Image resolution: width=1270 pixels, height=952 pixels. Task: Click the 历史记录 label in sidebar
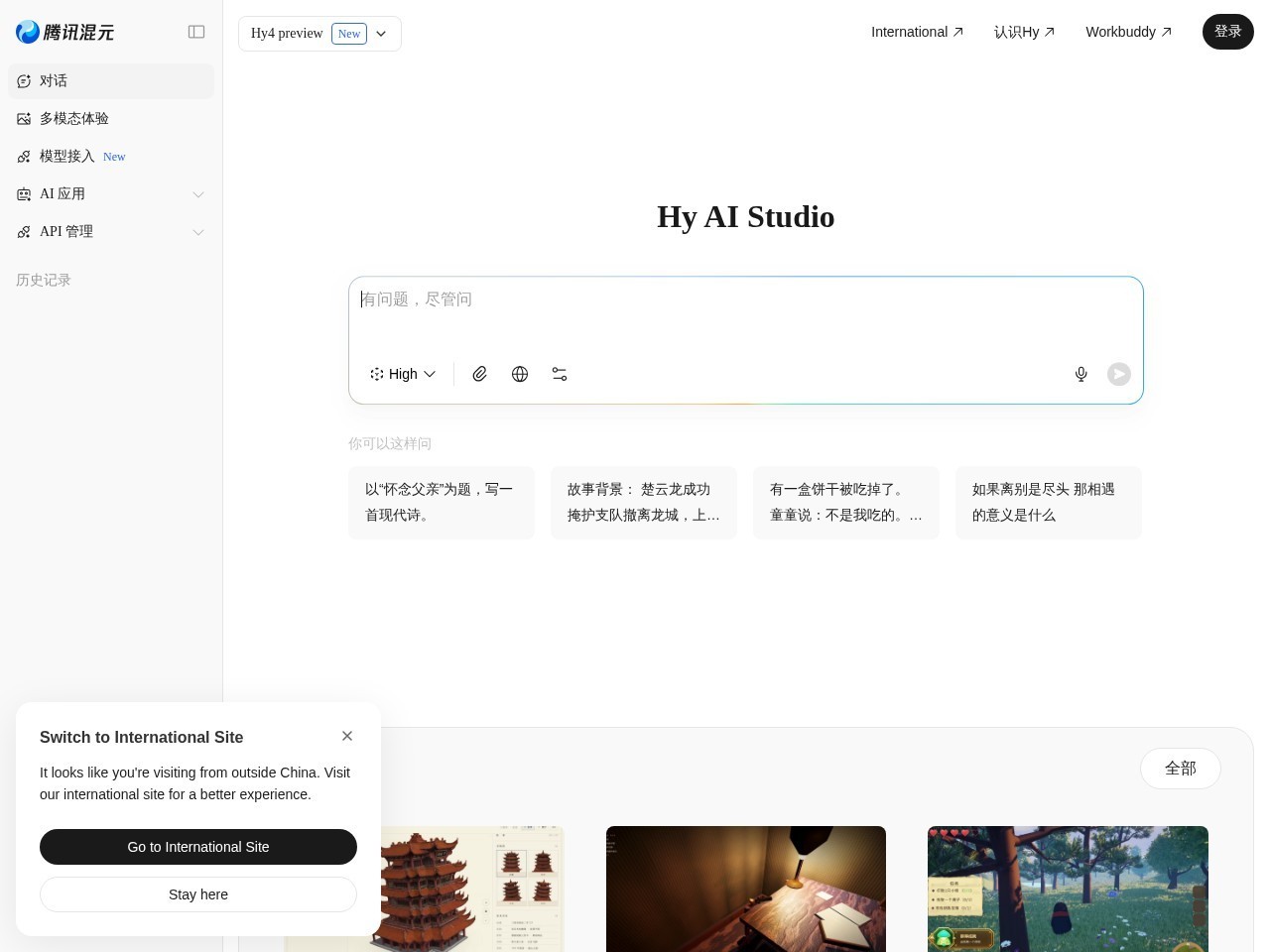[44, 281]
